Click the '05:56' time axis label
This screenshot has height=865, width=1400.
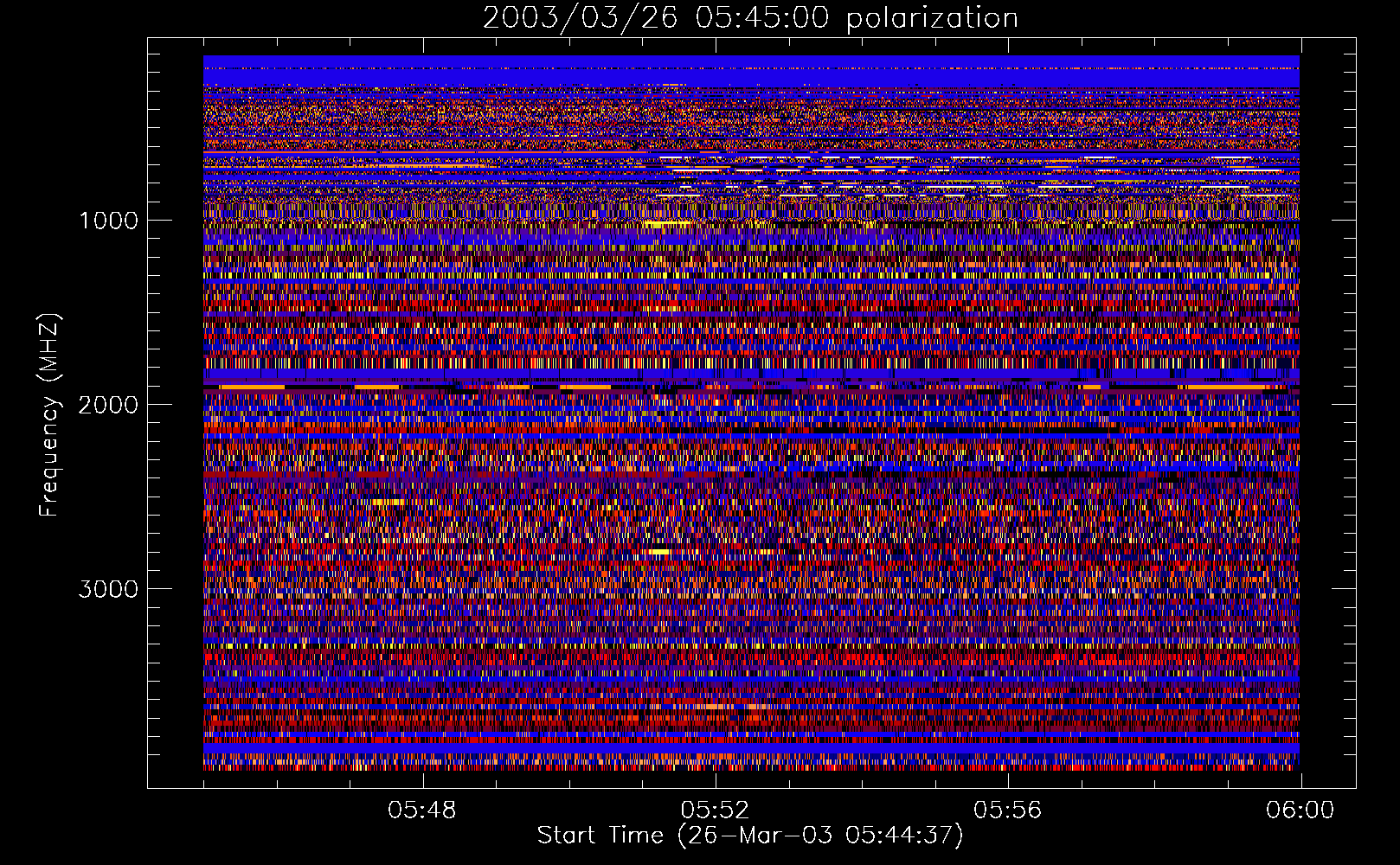click(x=1008, y=811)
